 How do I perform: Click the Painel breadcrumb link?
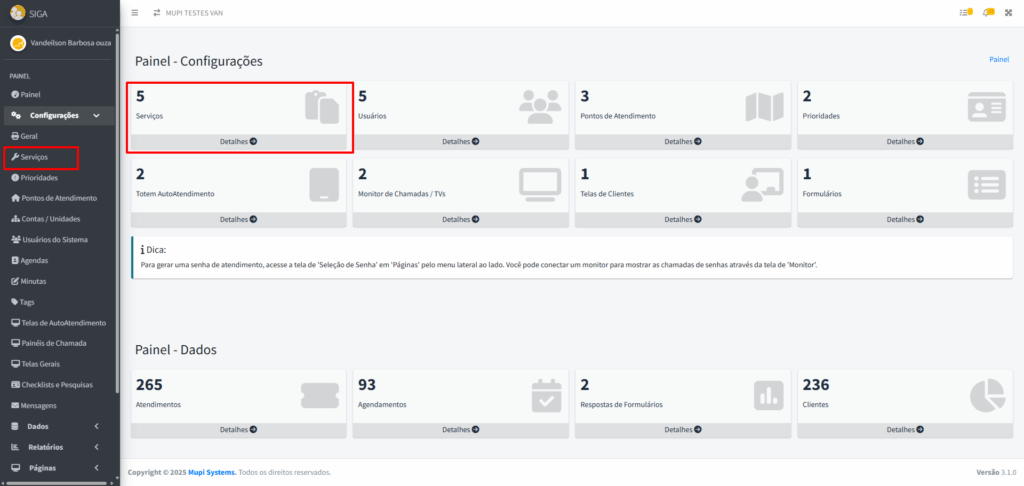tap(998, 59)
